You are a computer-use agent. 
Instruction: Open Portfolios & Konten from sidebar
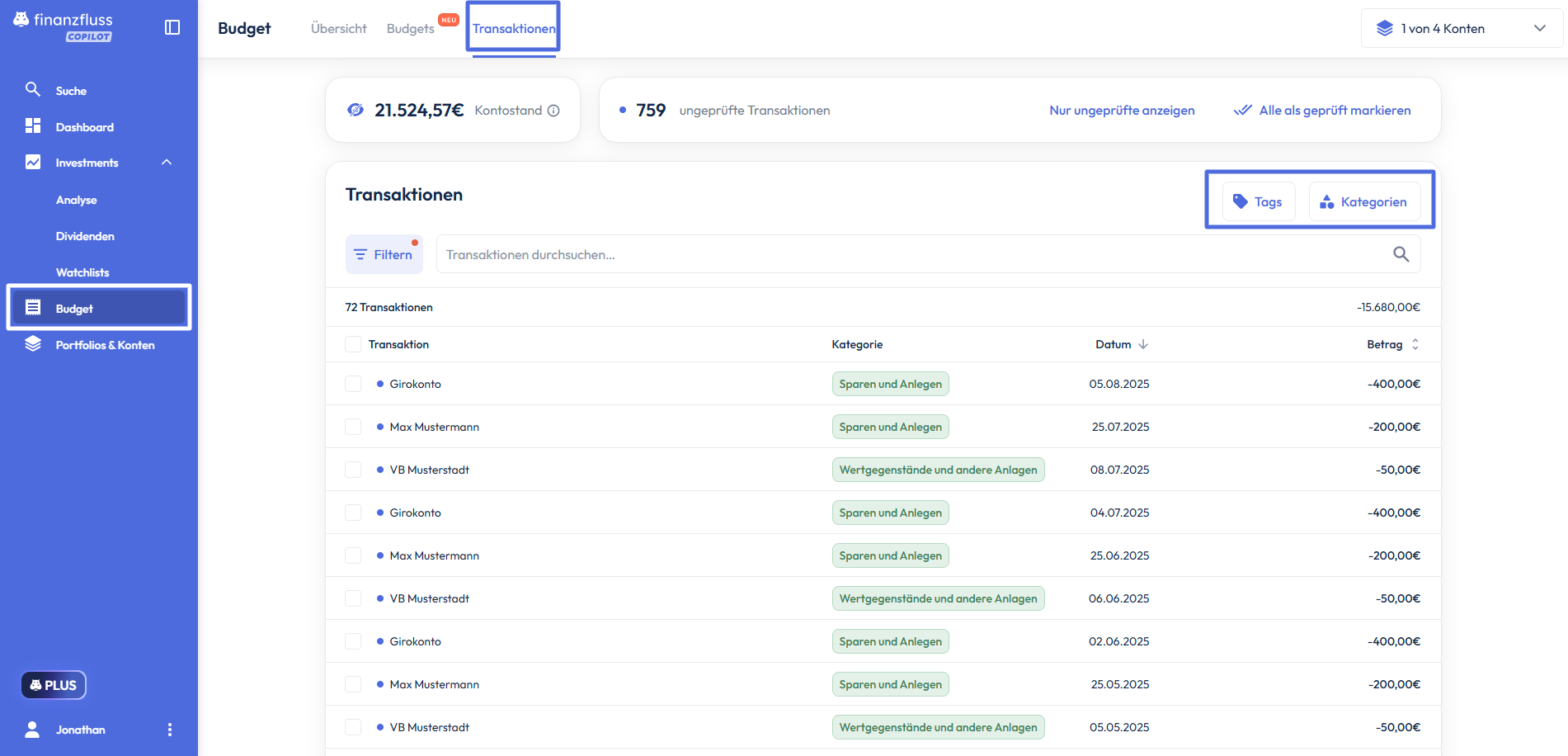[105, 345]
